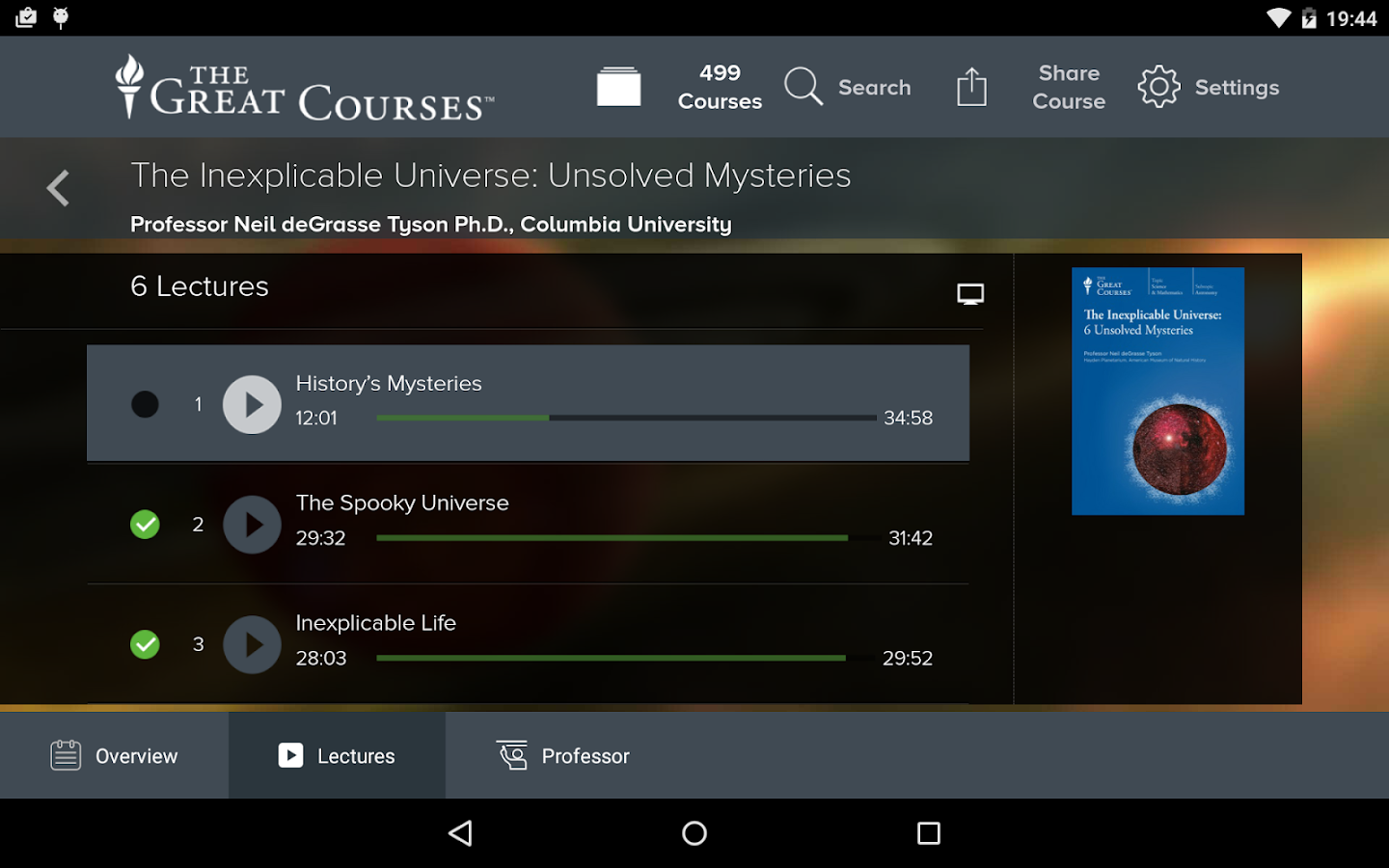Open the 499 Courses list
This screenshot has width=1389, height=868.
point(720,87)
